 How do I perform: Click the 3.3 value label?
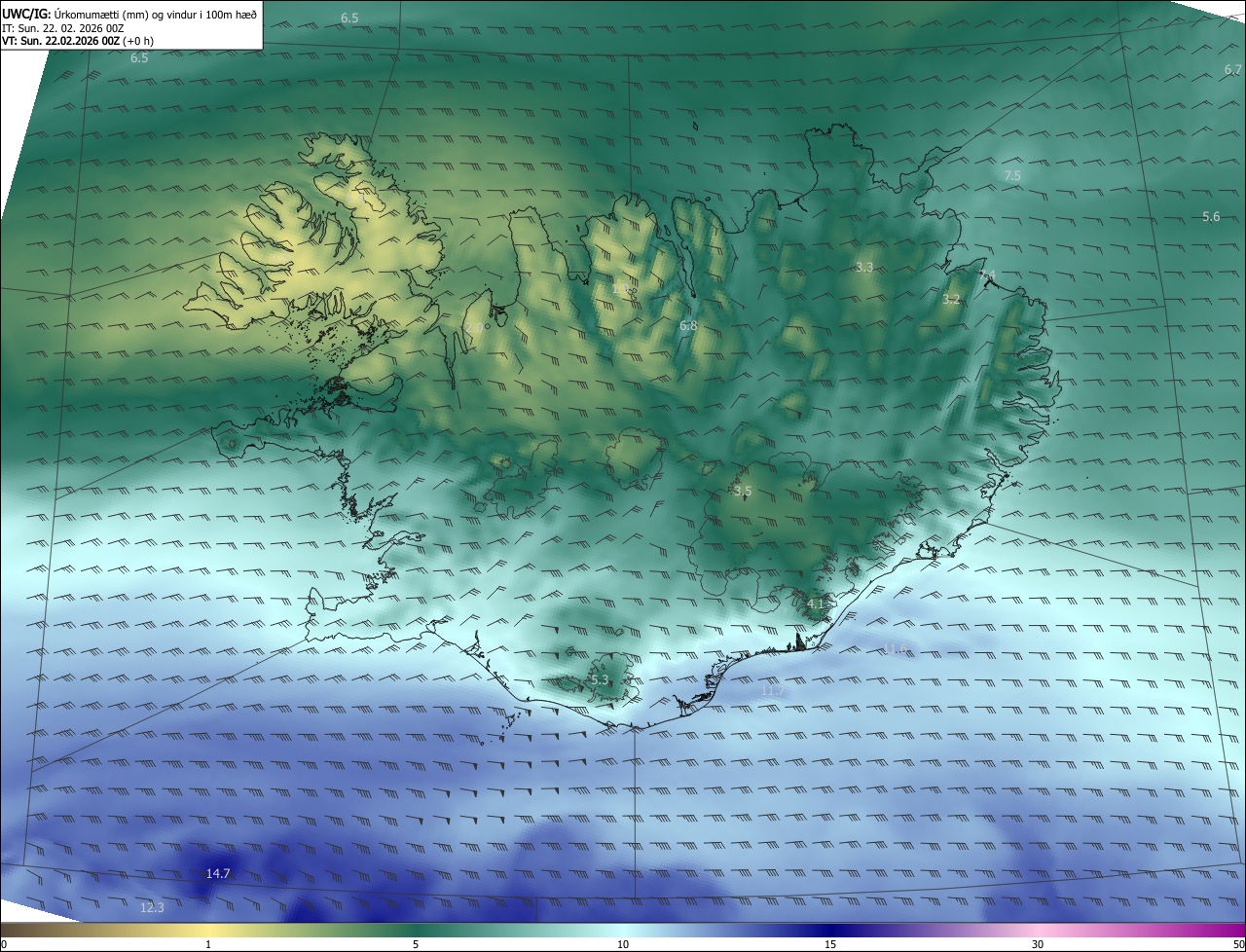(864, 267)
